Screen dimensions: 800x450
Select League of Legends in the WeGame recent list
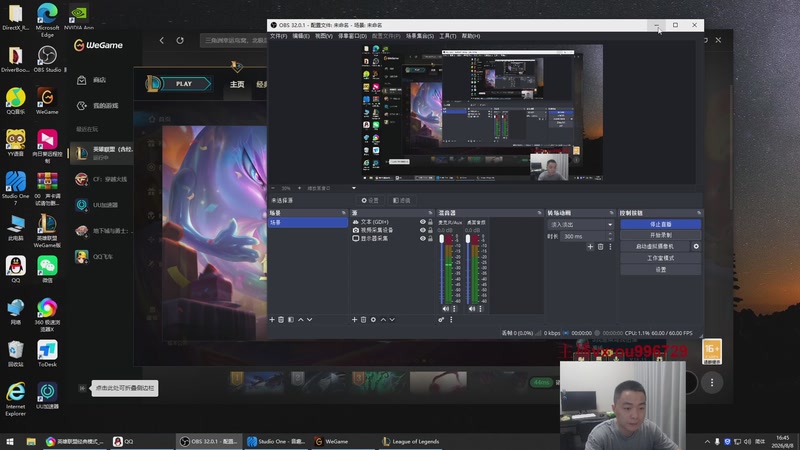(x=102, y=153)
